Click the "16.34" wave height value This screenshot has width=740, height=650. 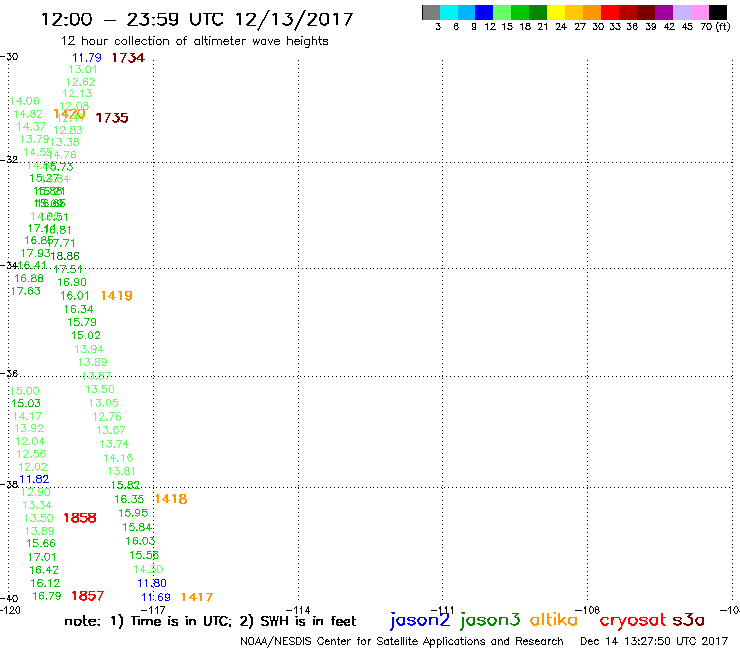(x=78, y=309)
